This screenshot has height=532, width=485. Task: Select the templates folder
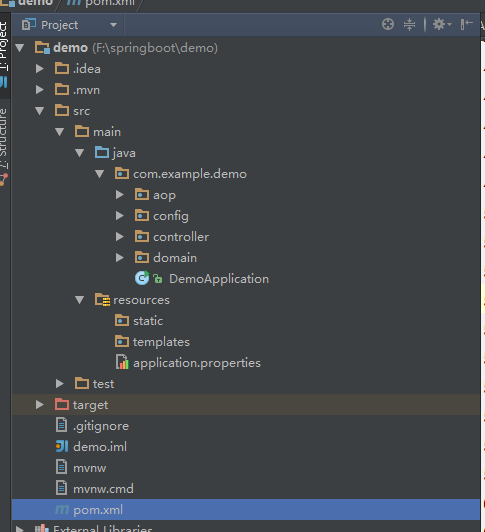coord(161,342)
